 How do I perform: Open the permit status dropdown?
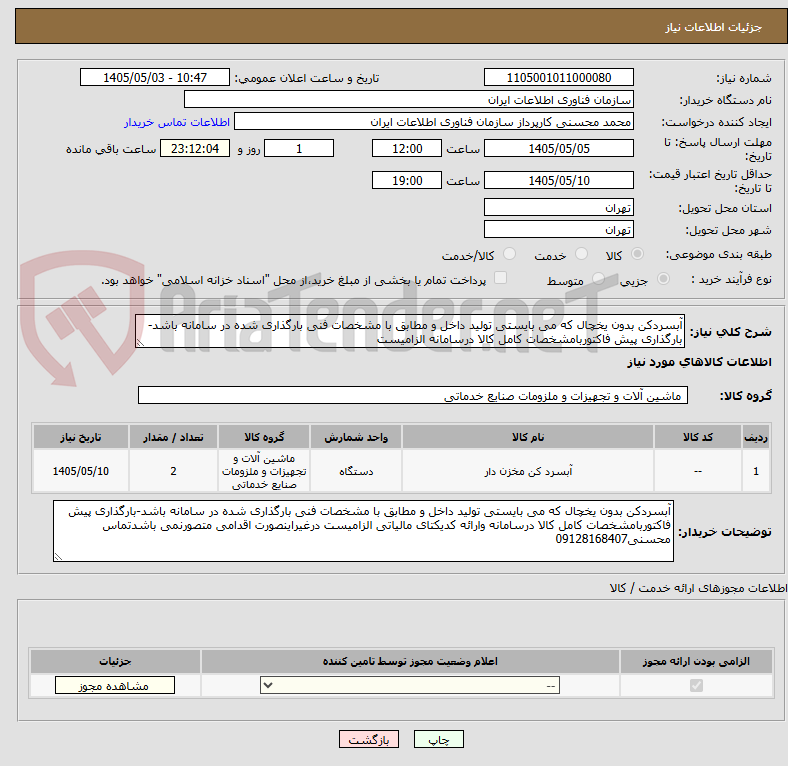click(410, 685)
